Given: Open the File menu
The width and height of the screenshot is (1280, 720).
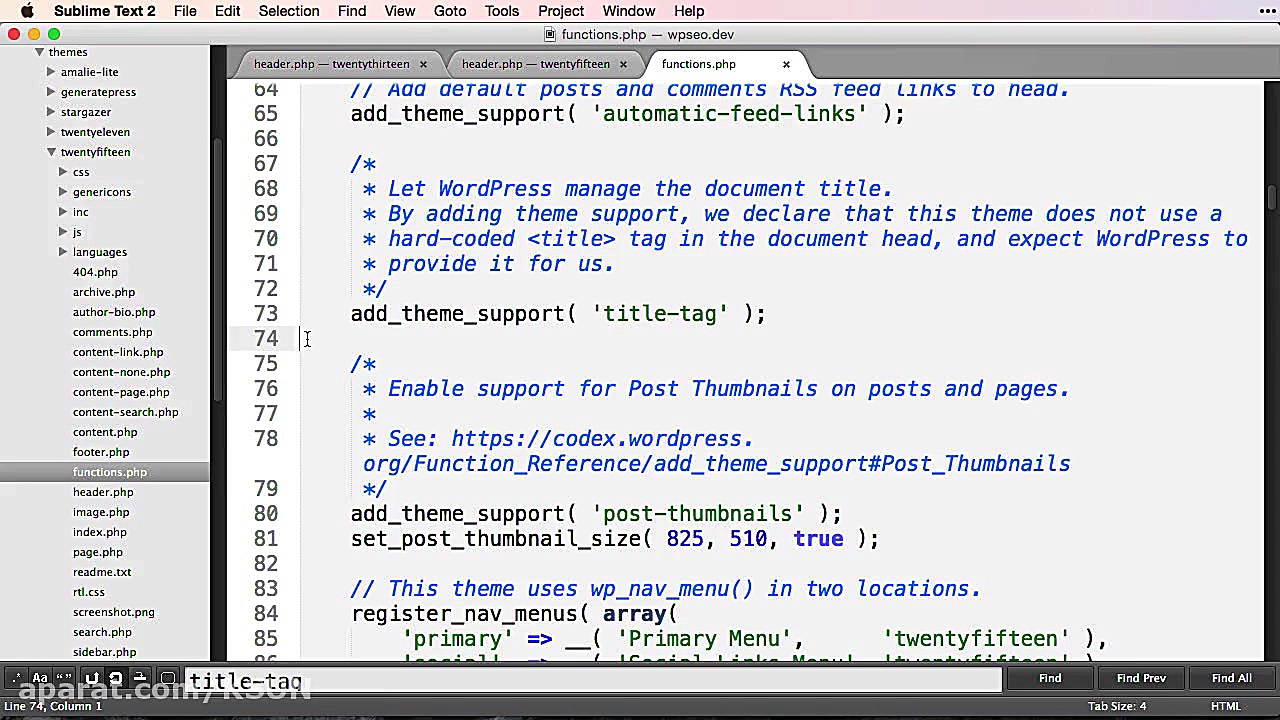Looking at the screenshot, I should [x=185, y=11].
